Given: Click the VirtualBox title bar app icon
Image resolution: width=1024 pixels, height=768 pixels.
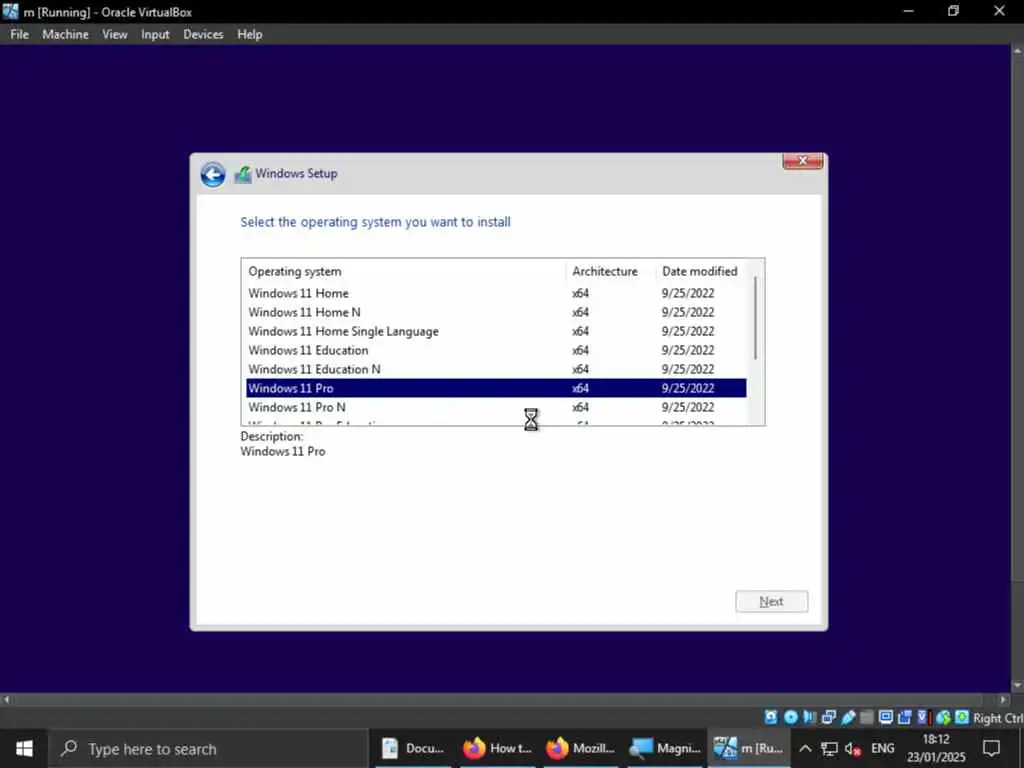Looking at the screenshot, I should coord(10,11).
